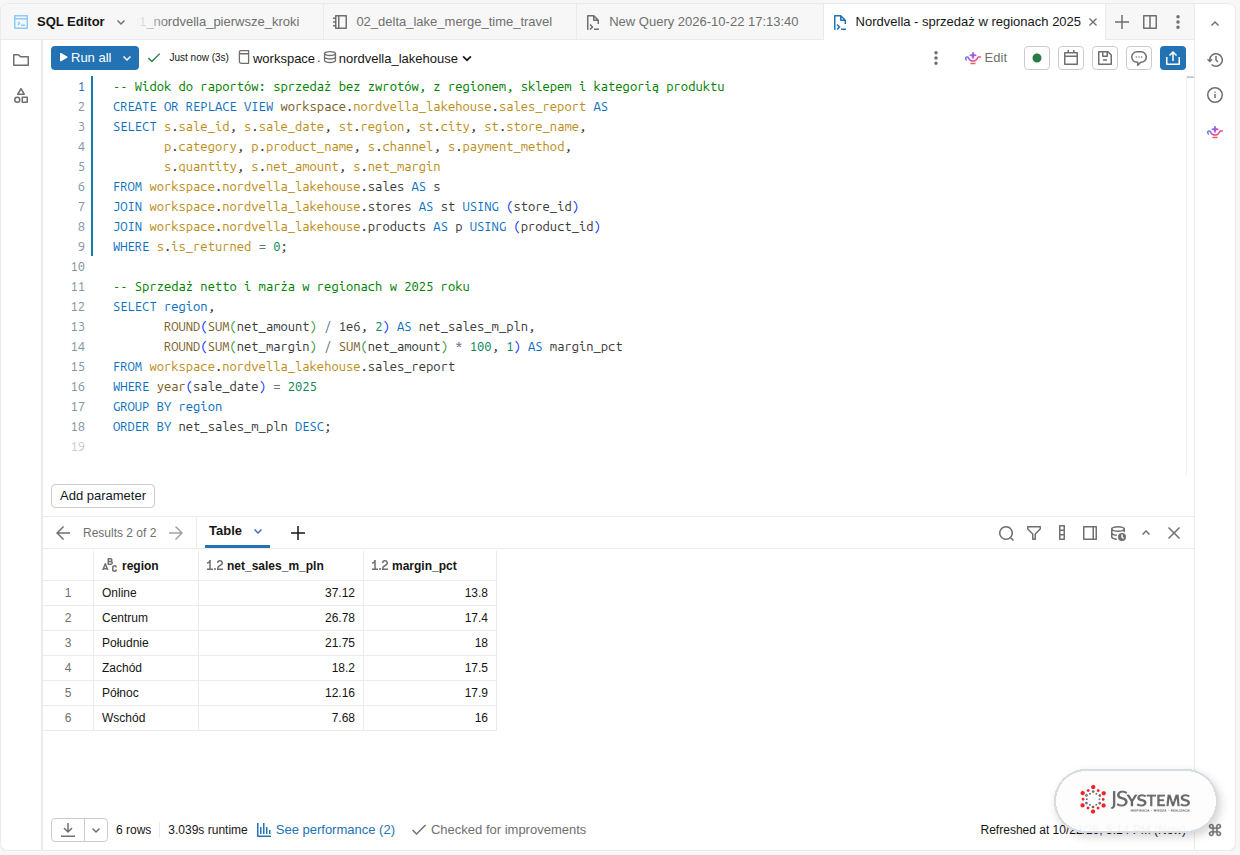Open the Table tab dropdown chevron
This screenshot has width=1240, height=855.
pyautogui.click(x=258, y=531)
